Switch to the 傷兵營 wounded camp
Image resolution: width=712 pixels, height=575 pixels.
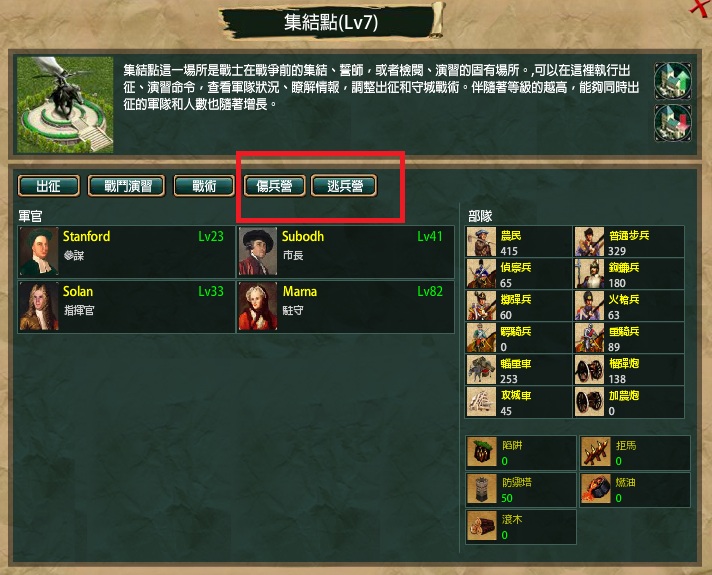(274, 186)
